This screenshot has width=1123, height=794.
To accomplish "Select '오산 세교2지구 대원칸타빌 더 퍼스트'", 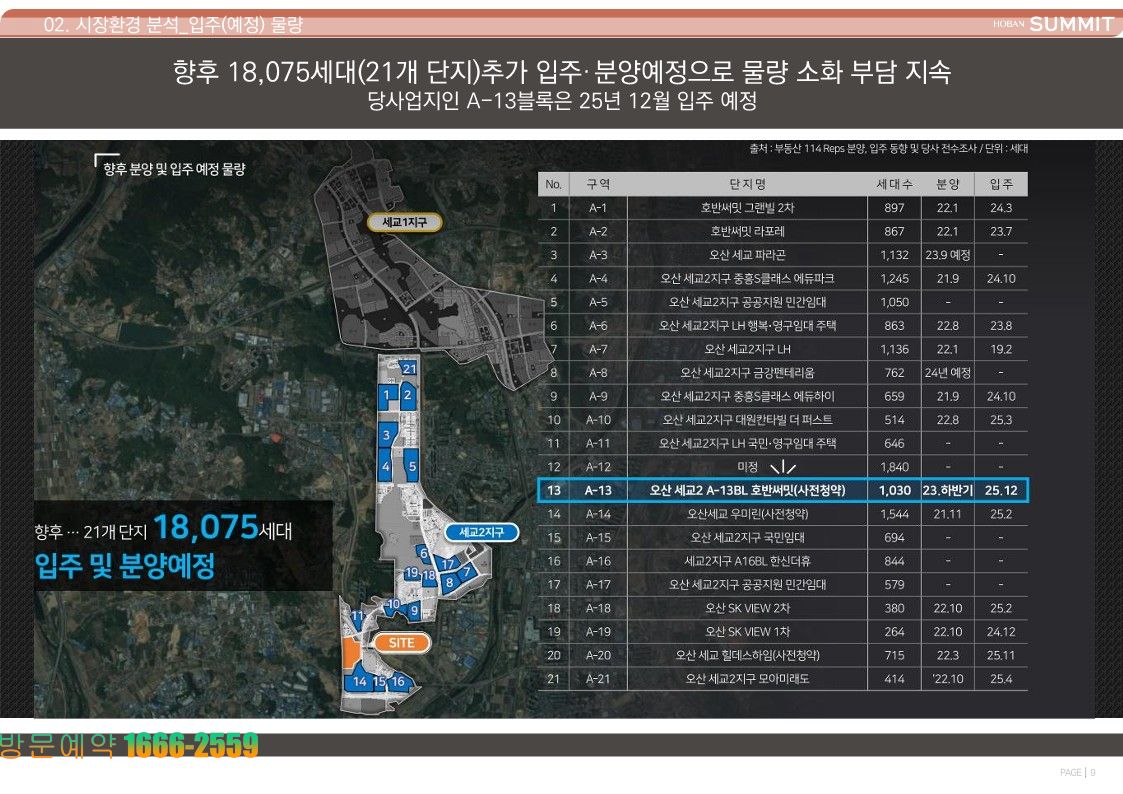I will 747,420.
